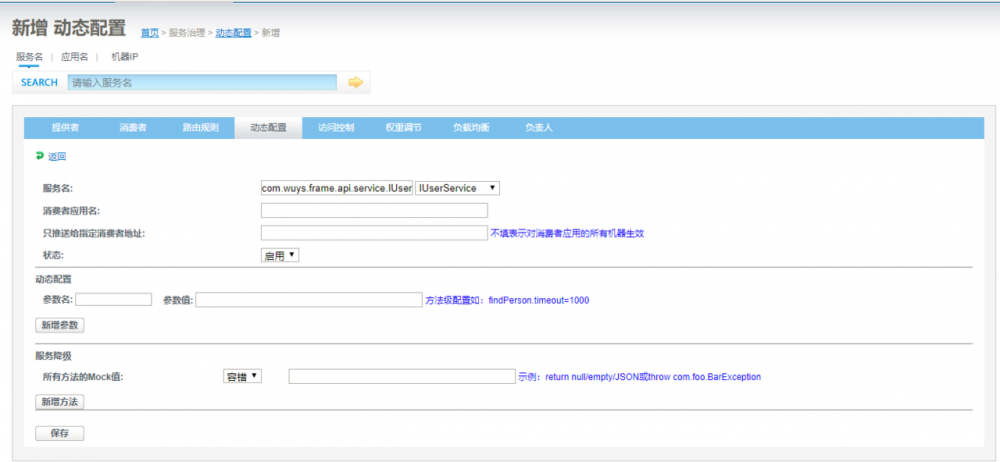1000x462 pixels.
Task: Click the 保存 button
Action: (59, 433)
